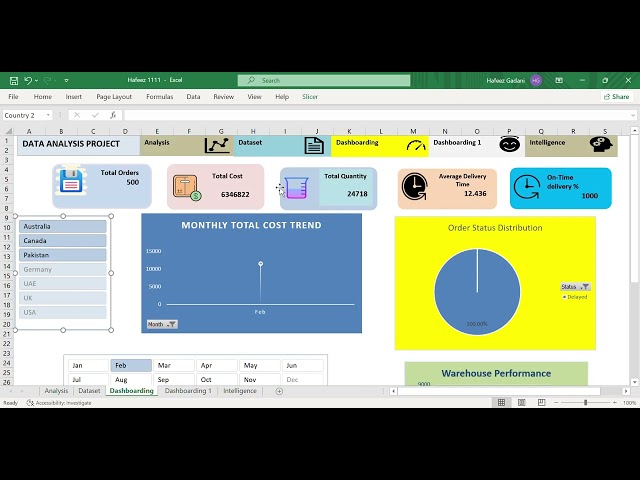This screenshot has height=480, width=640.
Task: Click the Dashboarding 1 navigation button
Action: (477, 146)
